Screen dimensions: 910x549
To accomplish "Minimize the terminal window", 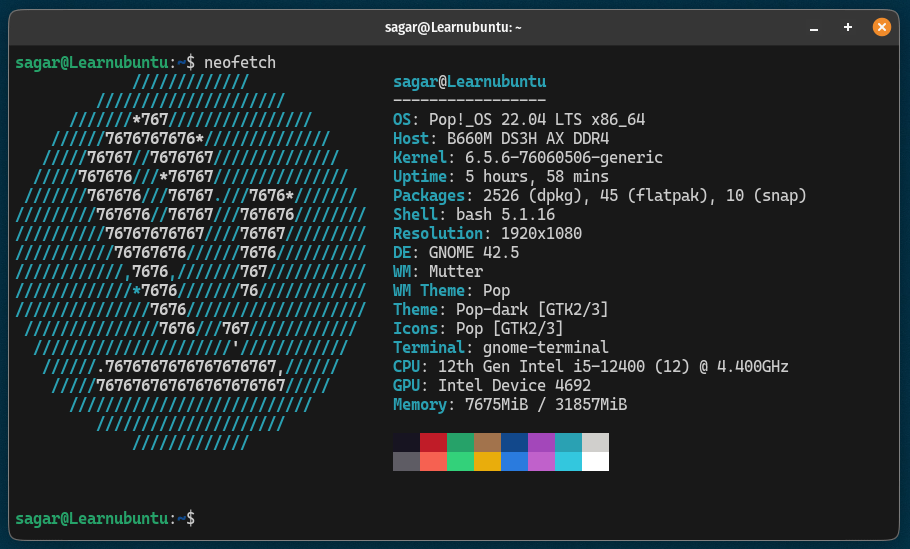I will tap(814, 27).
